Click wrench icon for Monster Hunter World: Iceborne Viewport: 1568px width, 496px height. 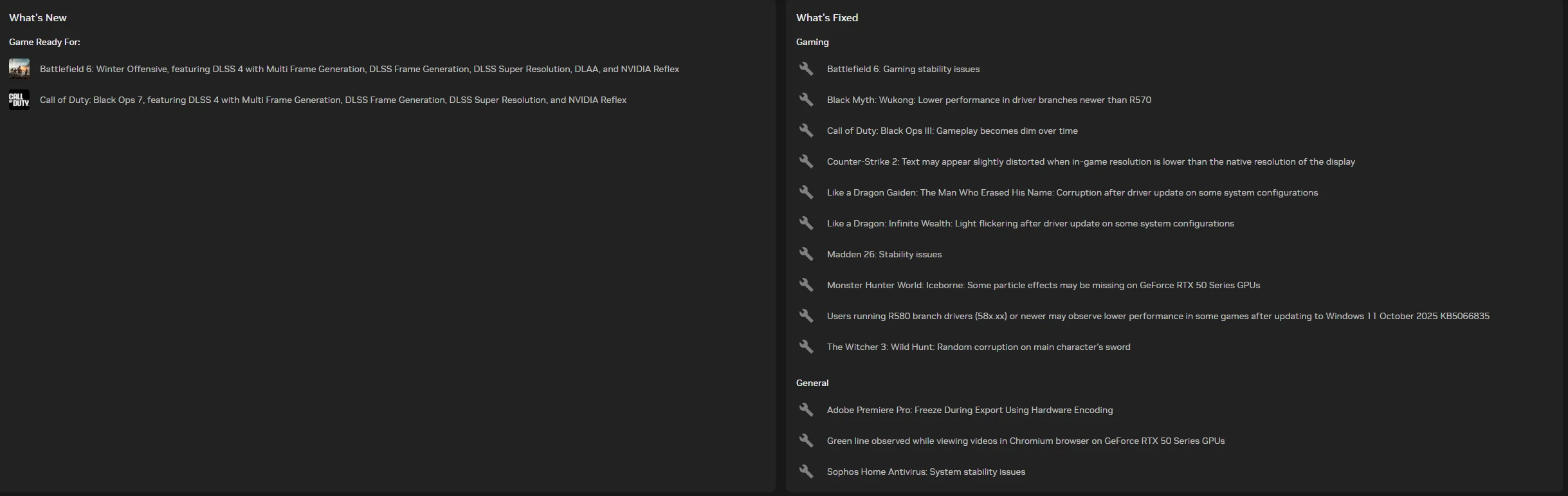(806, 285)
